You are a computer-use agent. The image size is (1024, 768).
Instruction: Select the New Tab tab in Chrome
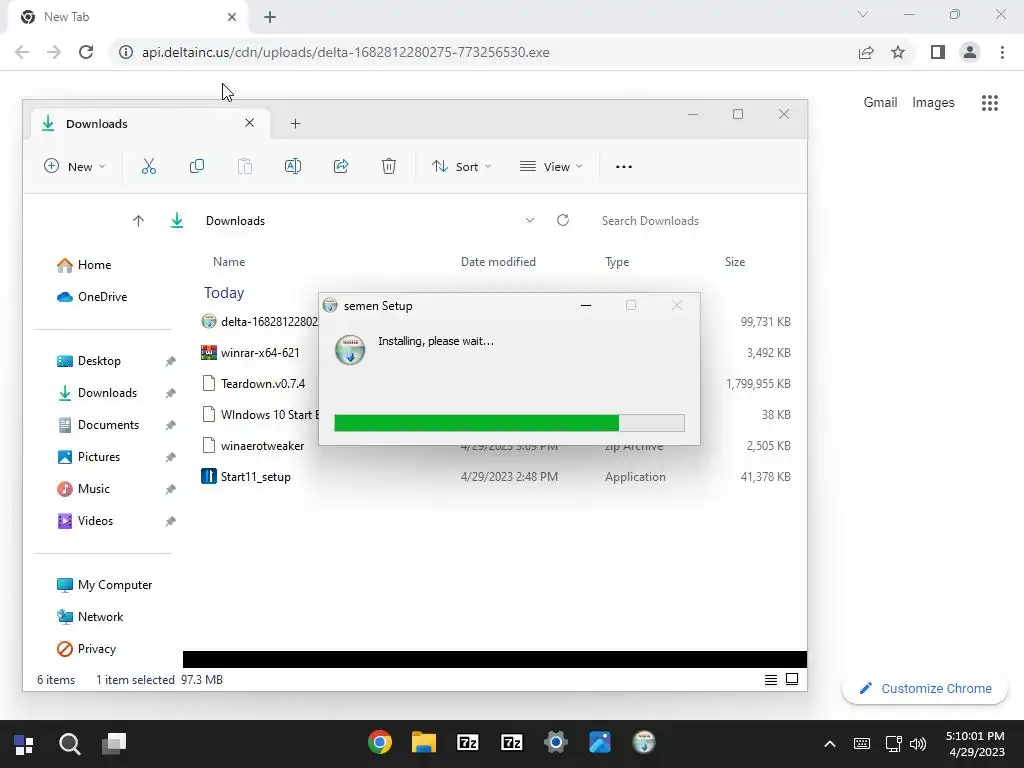click(127, 17)
